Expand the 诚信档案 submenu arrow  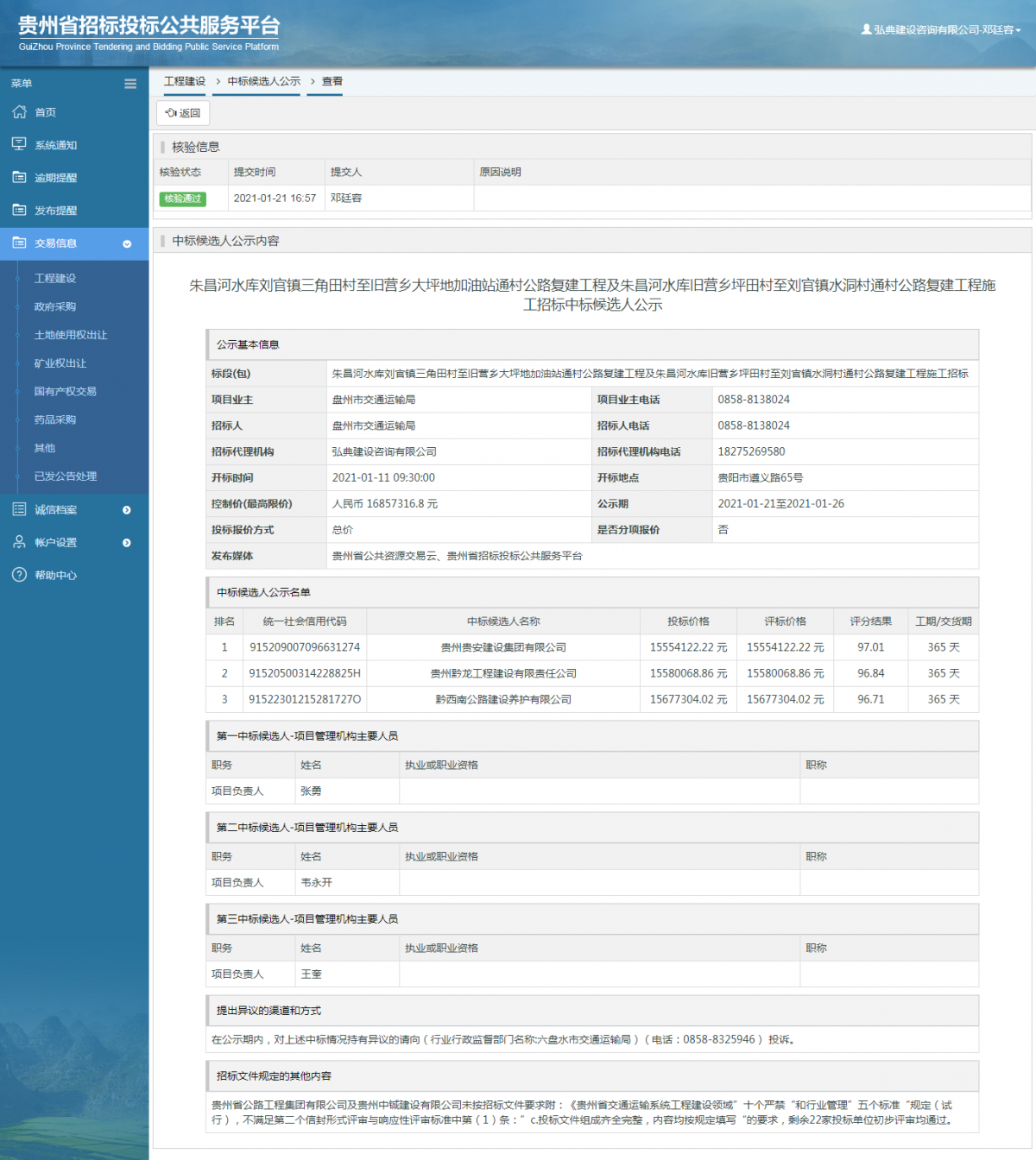[127, 510]
